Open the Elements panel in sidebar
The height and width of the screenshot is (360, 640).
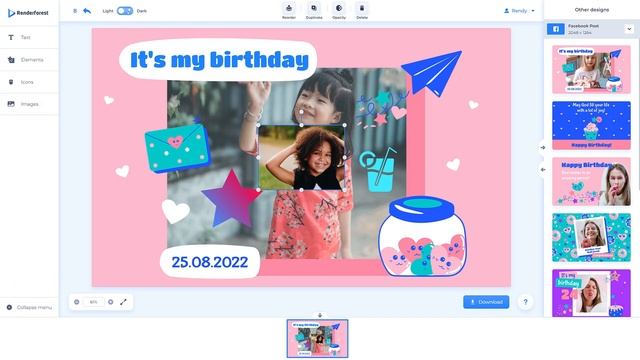[29, 60]
